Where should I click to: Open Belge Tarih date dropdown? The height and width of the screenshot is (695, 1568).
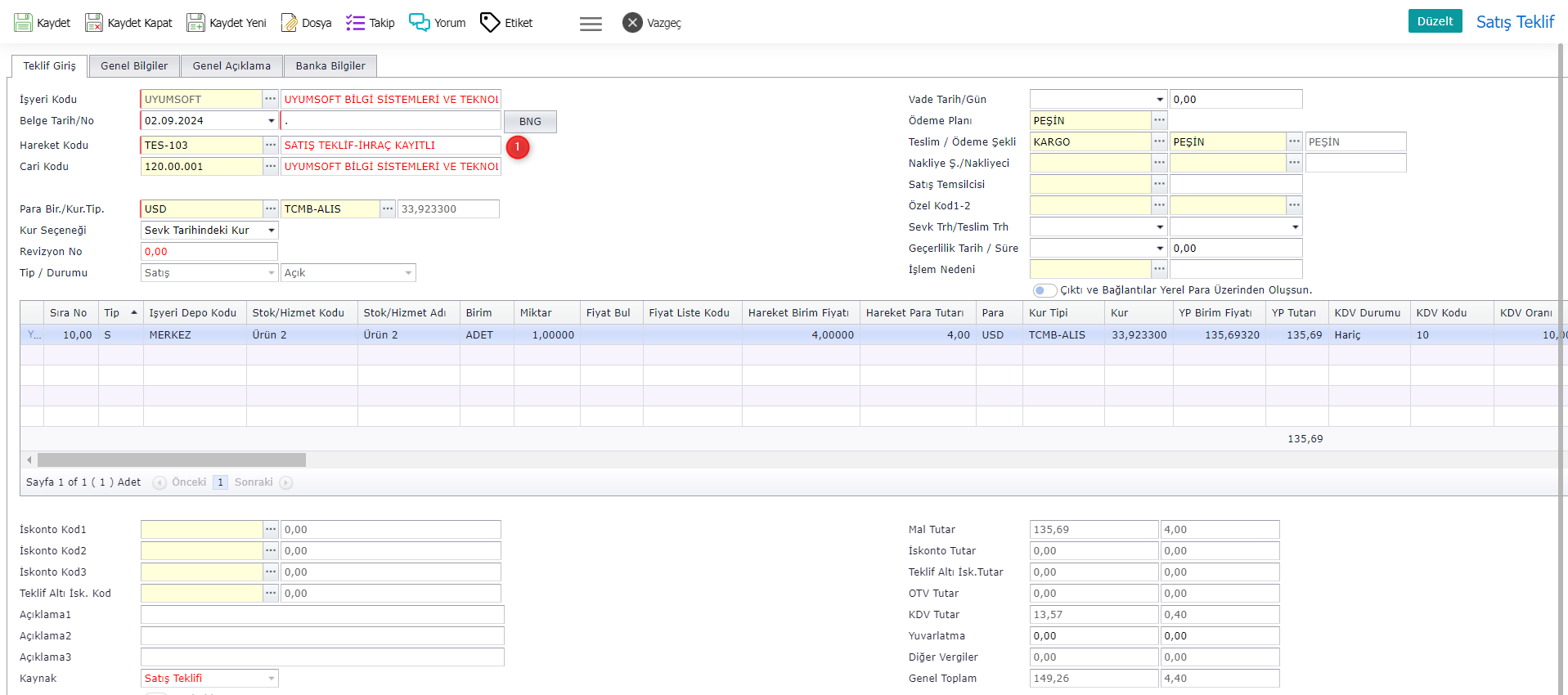[272, 120]
